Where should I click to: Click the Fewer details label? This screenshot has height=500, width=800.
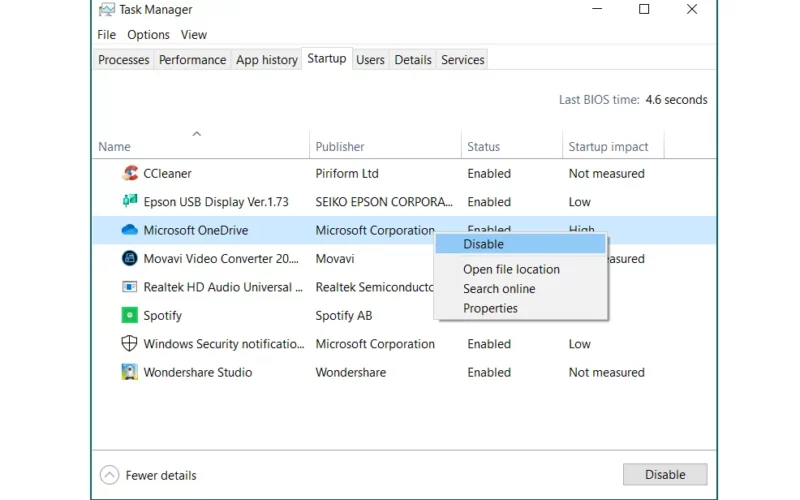pos(161,476)
